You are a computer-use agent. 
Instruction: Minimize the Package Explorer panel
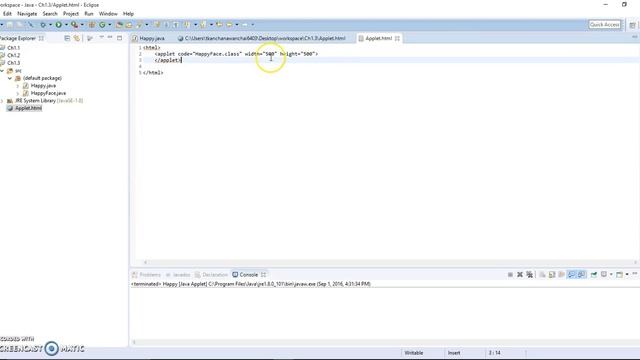pyautogui.click(x=110, y=38)
